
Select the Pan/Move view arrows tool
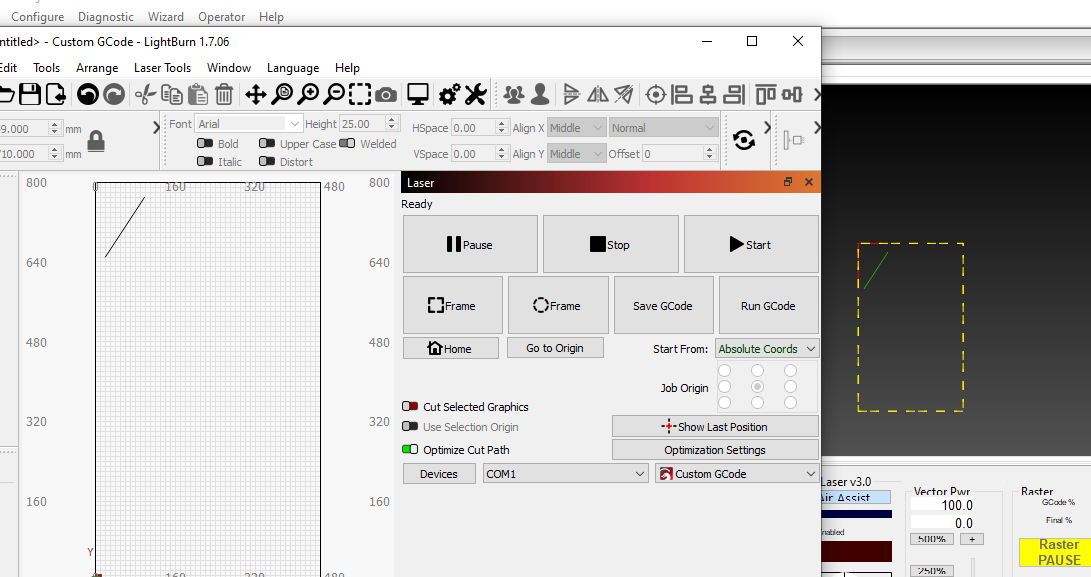255,94
